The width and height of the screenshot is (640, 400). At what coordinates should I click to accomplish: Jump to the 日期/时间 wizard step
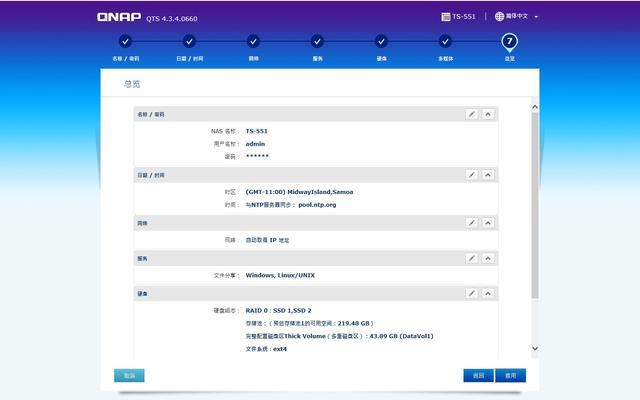[189, 42]
